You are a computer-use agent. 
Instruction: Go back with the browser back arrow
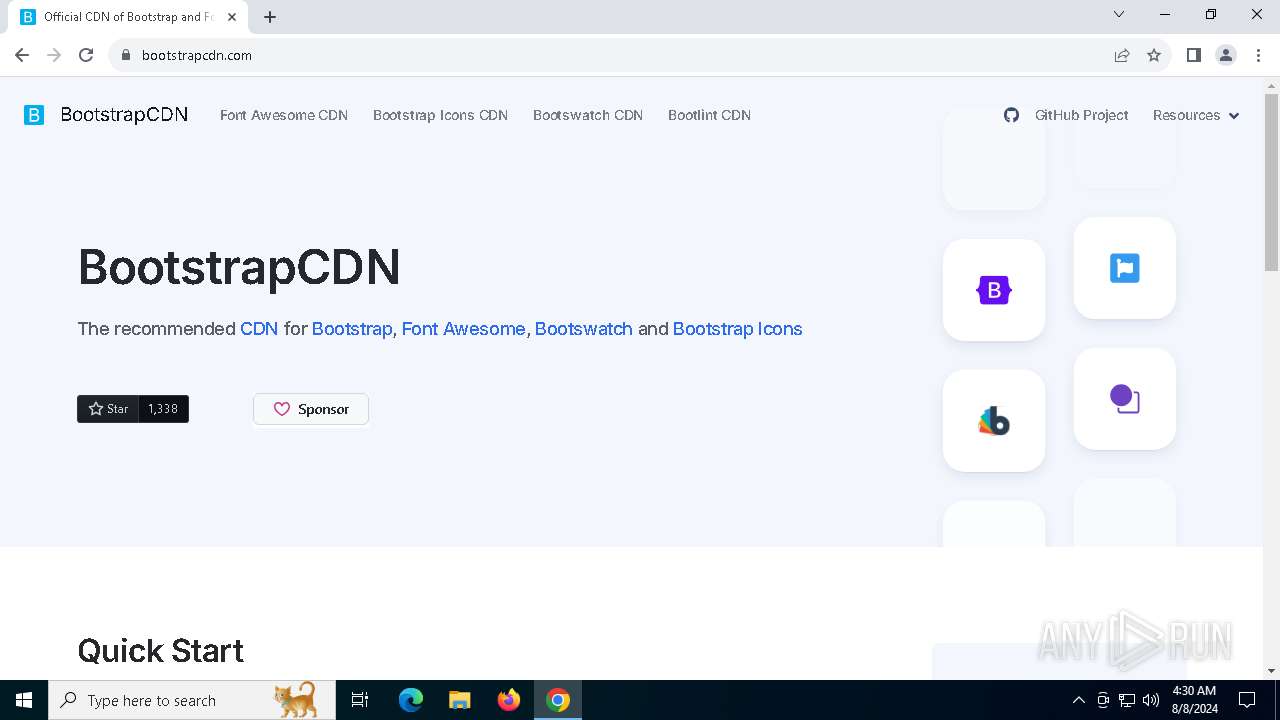(x=22, y=55)
